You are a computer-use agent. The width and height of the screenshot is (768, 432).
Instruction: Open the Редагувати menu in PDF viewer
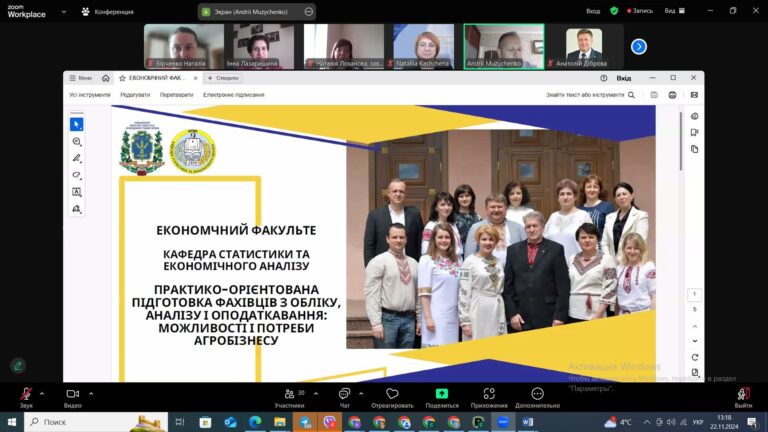click(135, 95)
